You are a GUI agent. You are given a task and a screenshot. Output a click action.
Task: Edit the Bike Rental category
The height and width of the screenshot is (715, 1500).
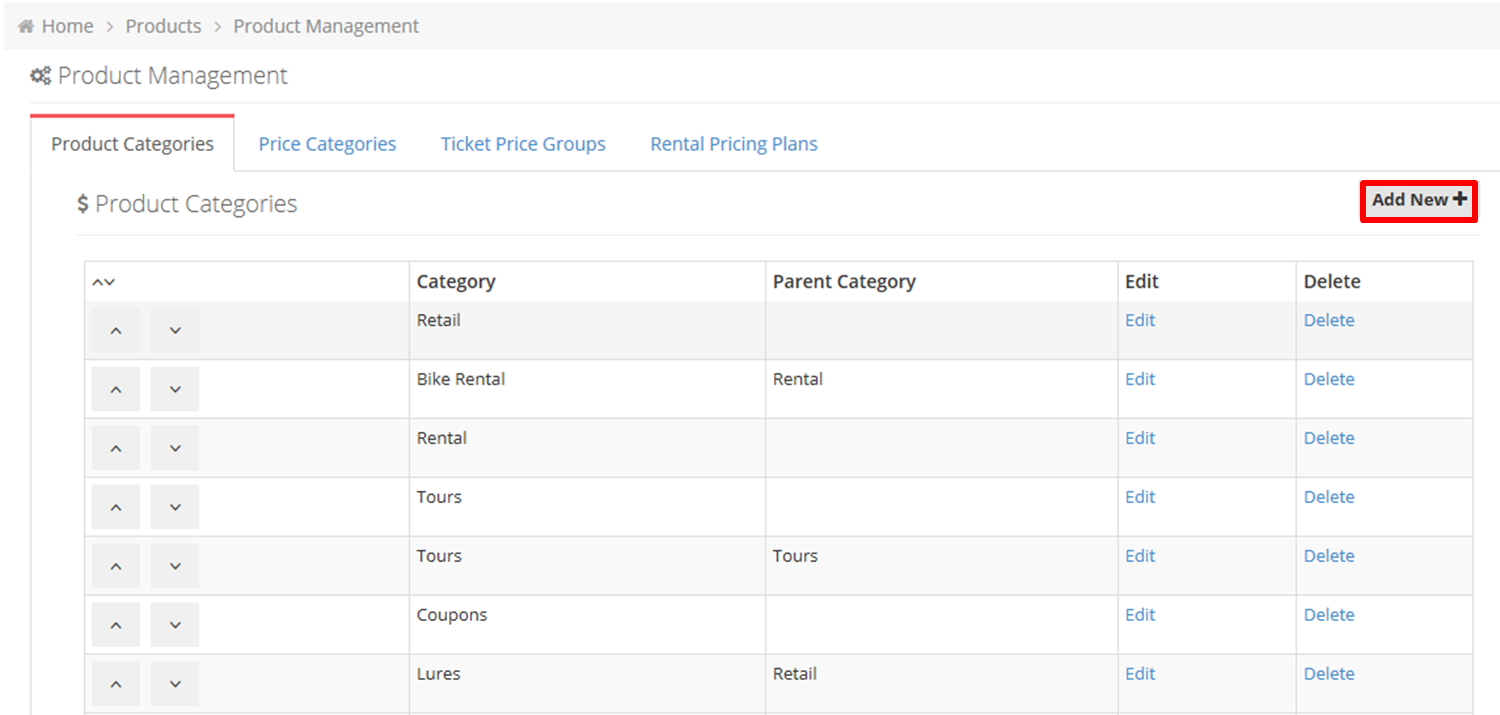[1140, 379]
